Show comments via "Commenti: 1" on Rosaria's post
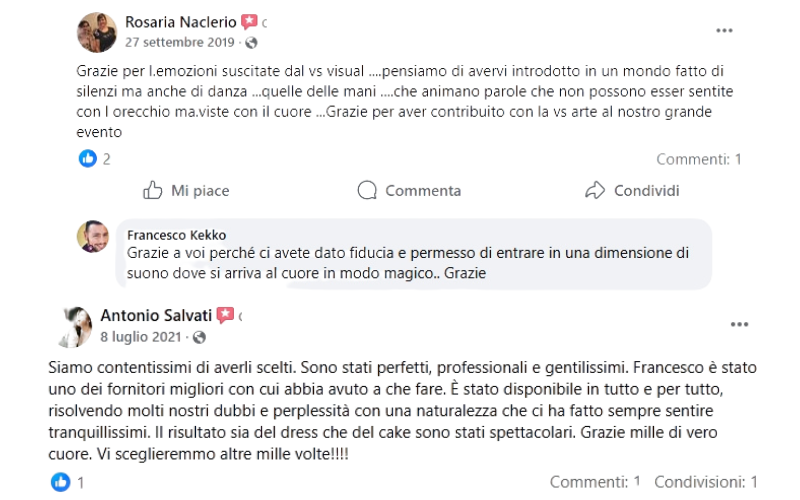Screen dimensions: 800x500 [x=698, y=159]
